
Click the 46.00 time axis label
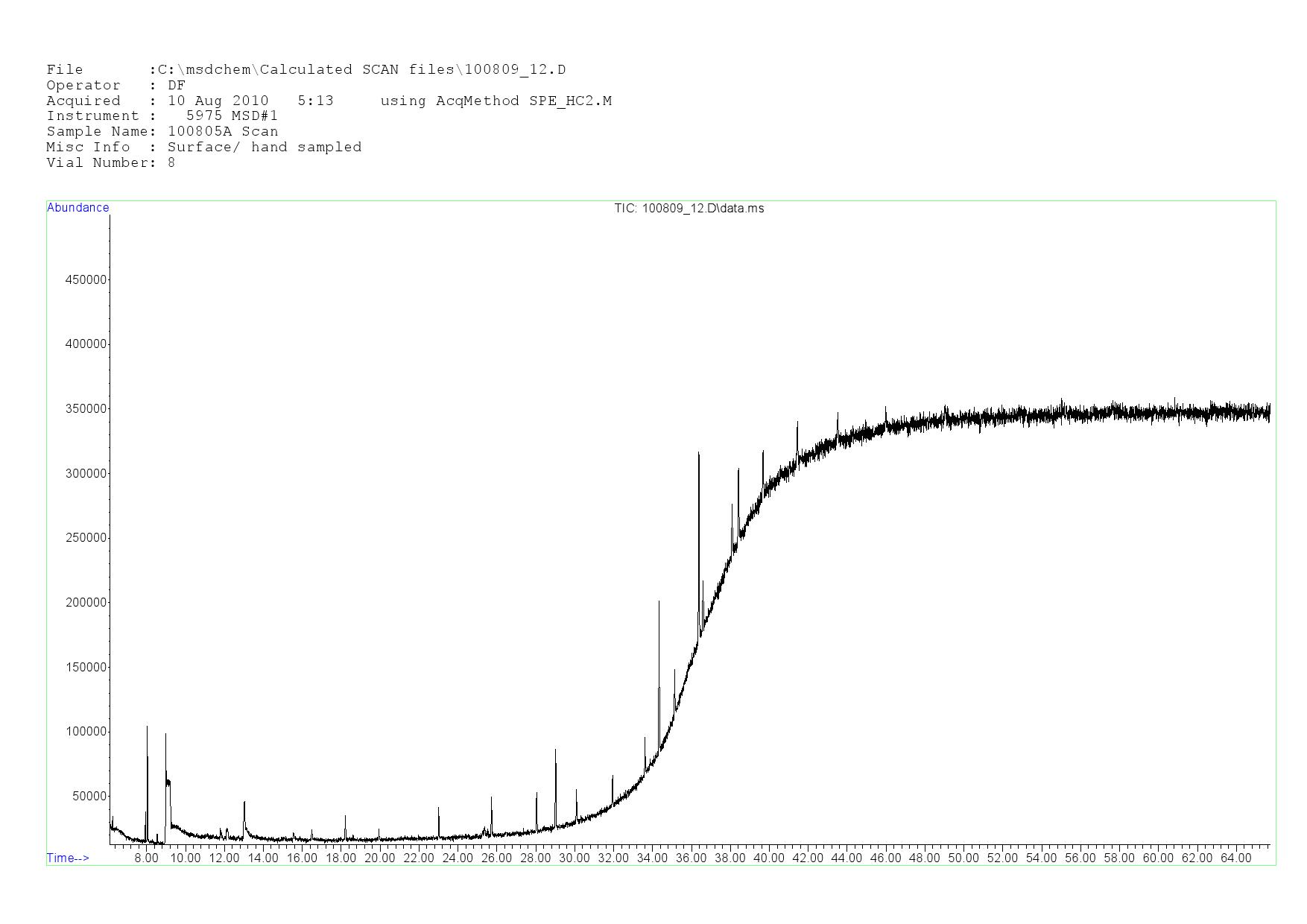point(885,858)
